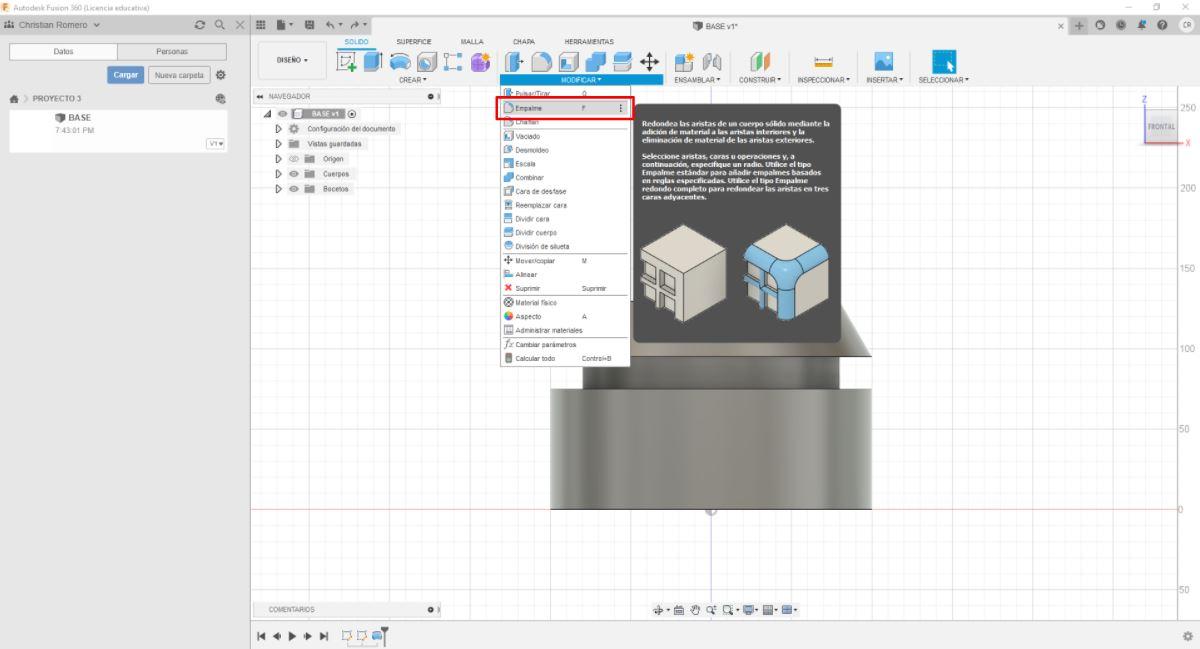Choose Combinar from Modificar menu

(x=565, y=177)
